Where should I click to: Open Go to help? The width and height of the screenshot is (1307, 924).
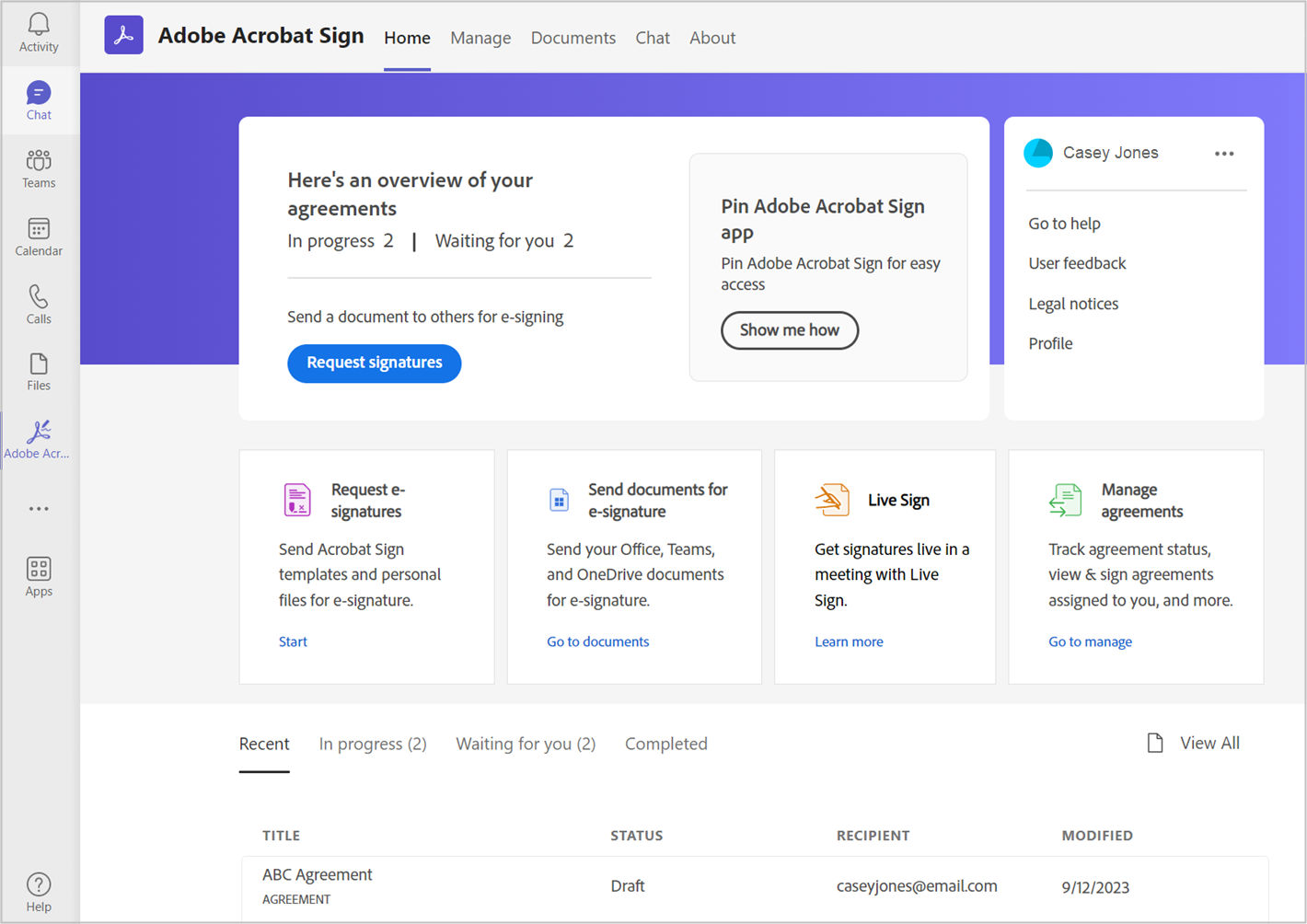[x=1064, y=224]
